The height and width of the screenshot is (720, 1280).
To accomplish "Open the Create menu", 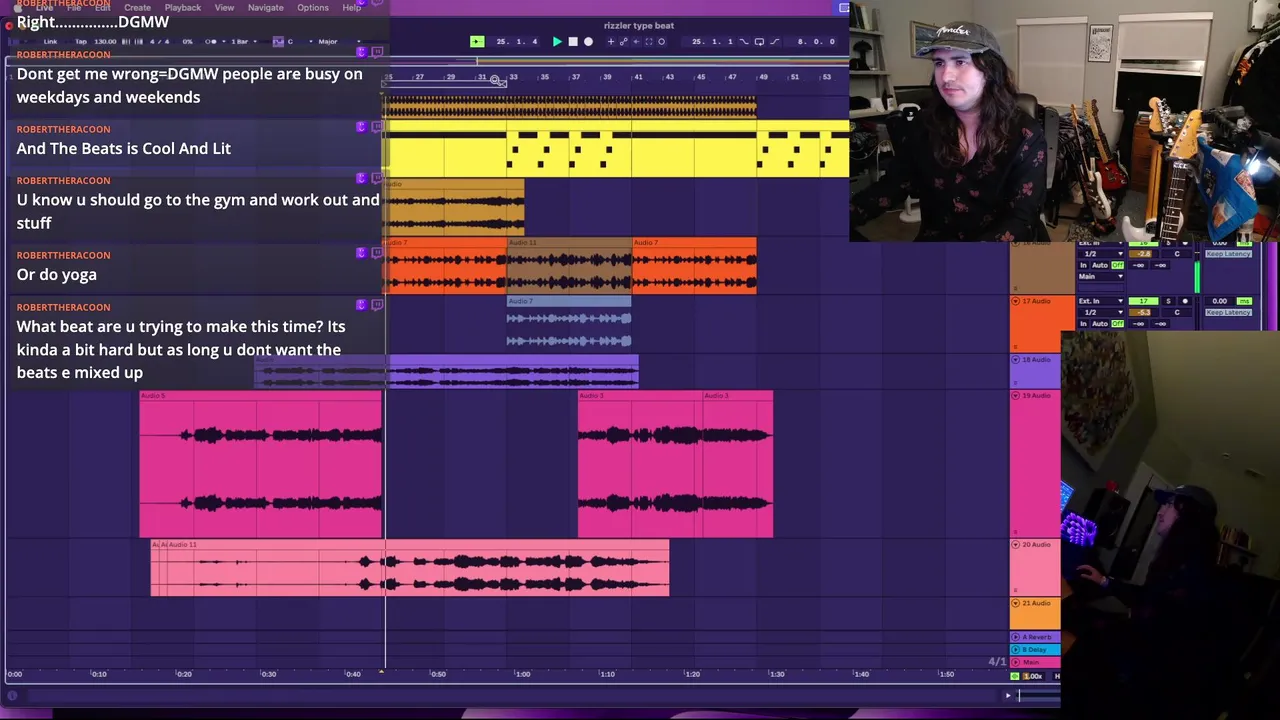I will click(137, 8).
